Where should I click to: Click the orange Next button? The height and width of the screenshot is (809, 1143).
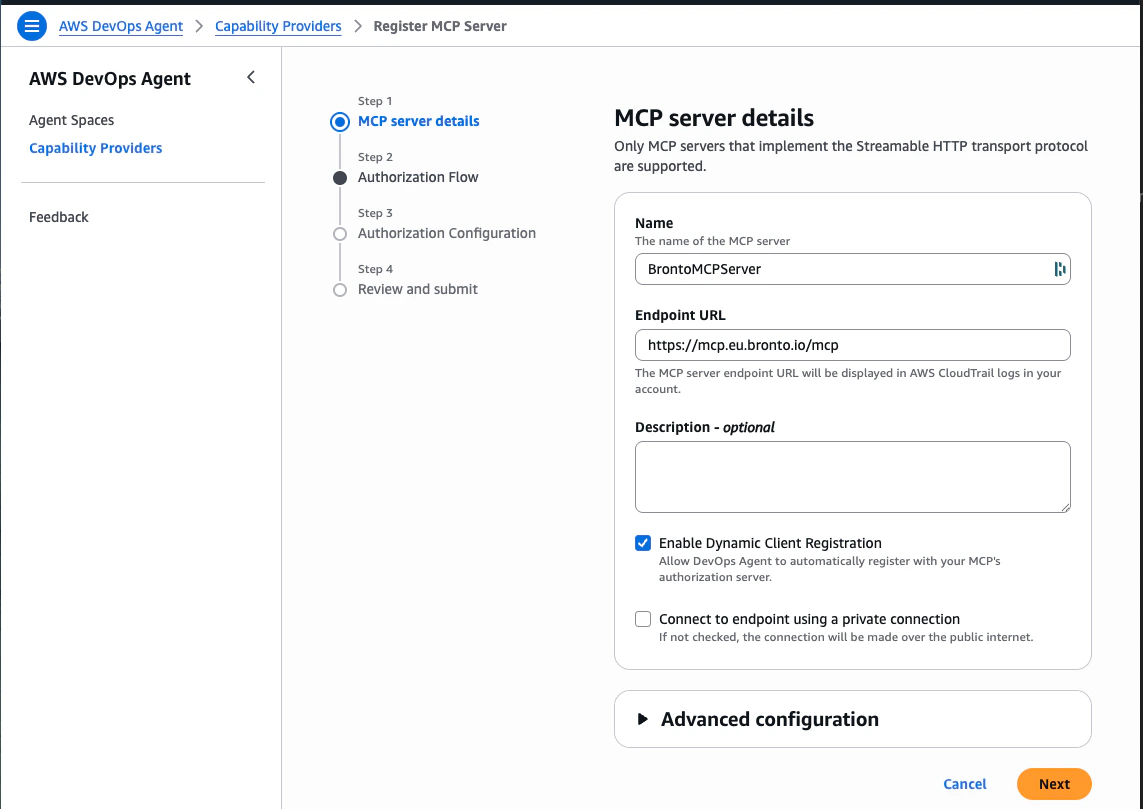click(1054, 784)
